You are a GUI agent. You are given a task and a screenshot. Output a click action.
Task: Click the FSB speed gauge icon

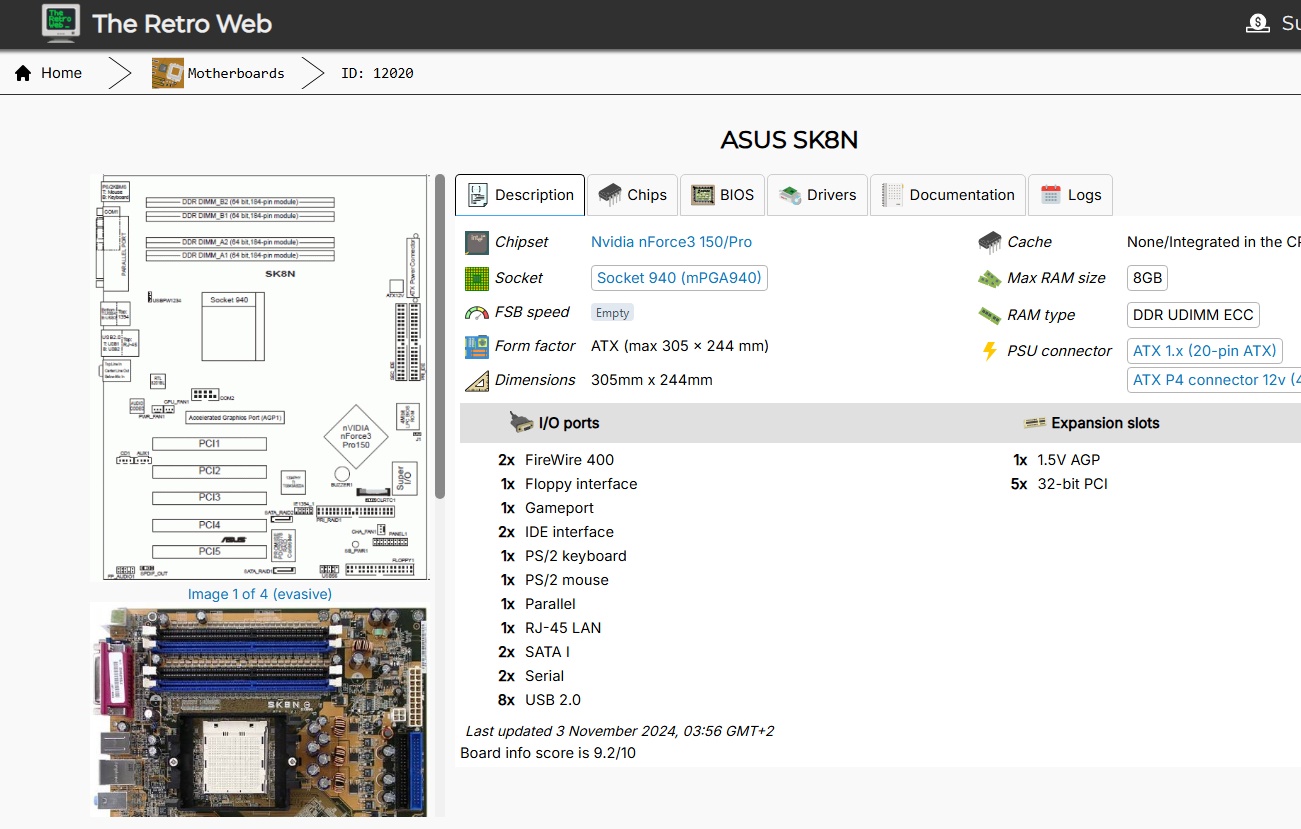pos(477,312)
